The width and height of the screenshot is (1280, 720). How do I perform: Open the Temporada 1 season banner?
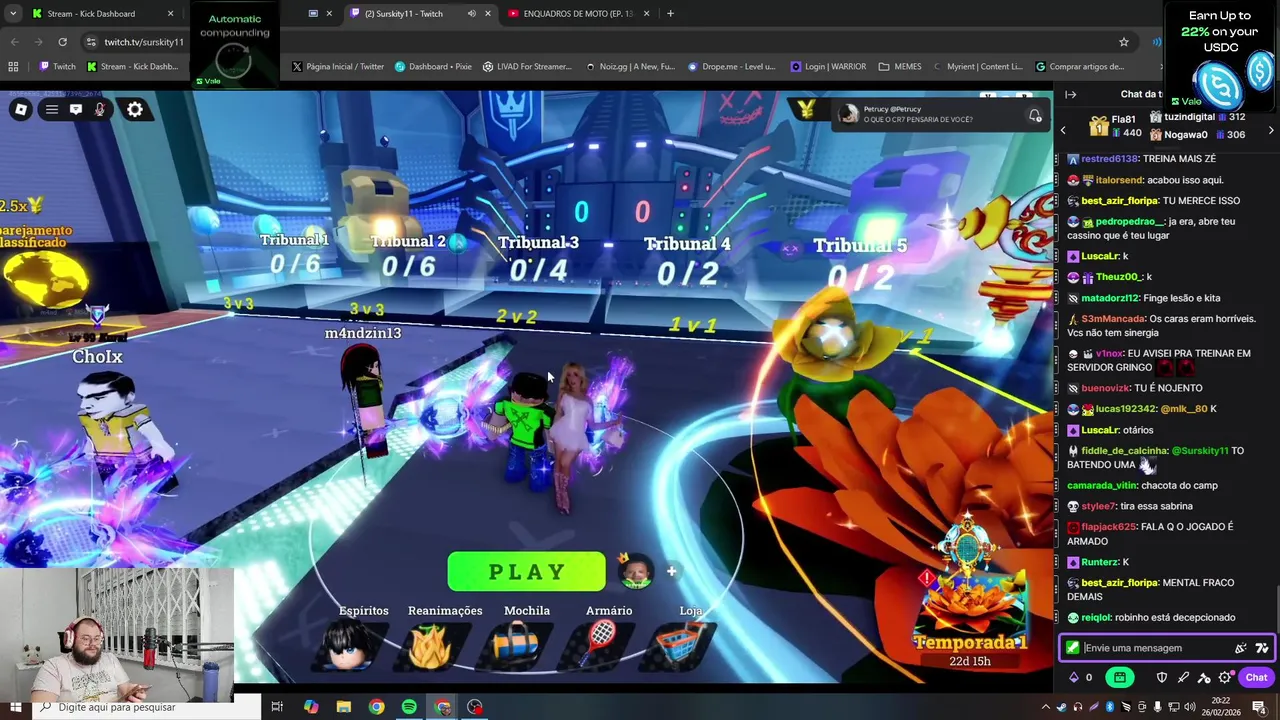tap(969, 600)
